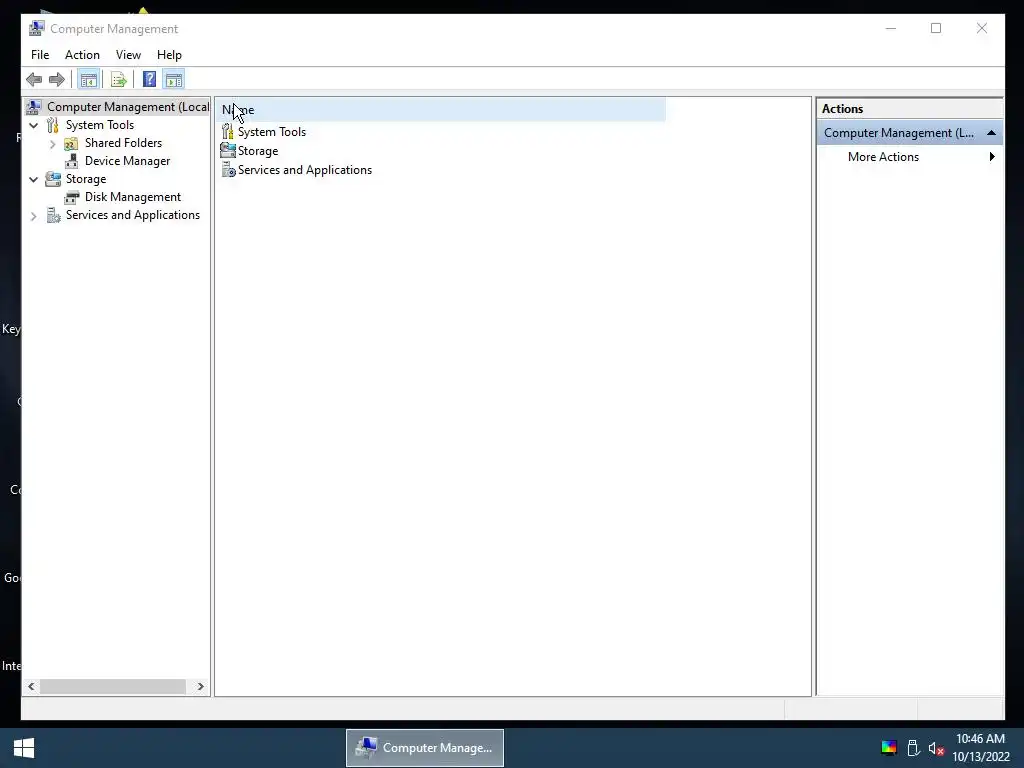Click the Computer Management title bar icon

37,29
